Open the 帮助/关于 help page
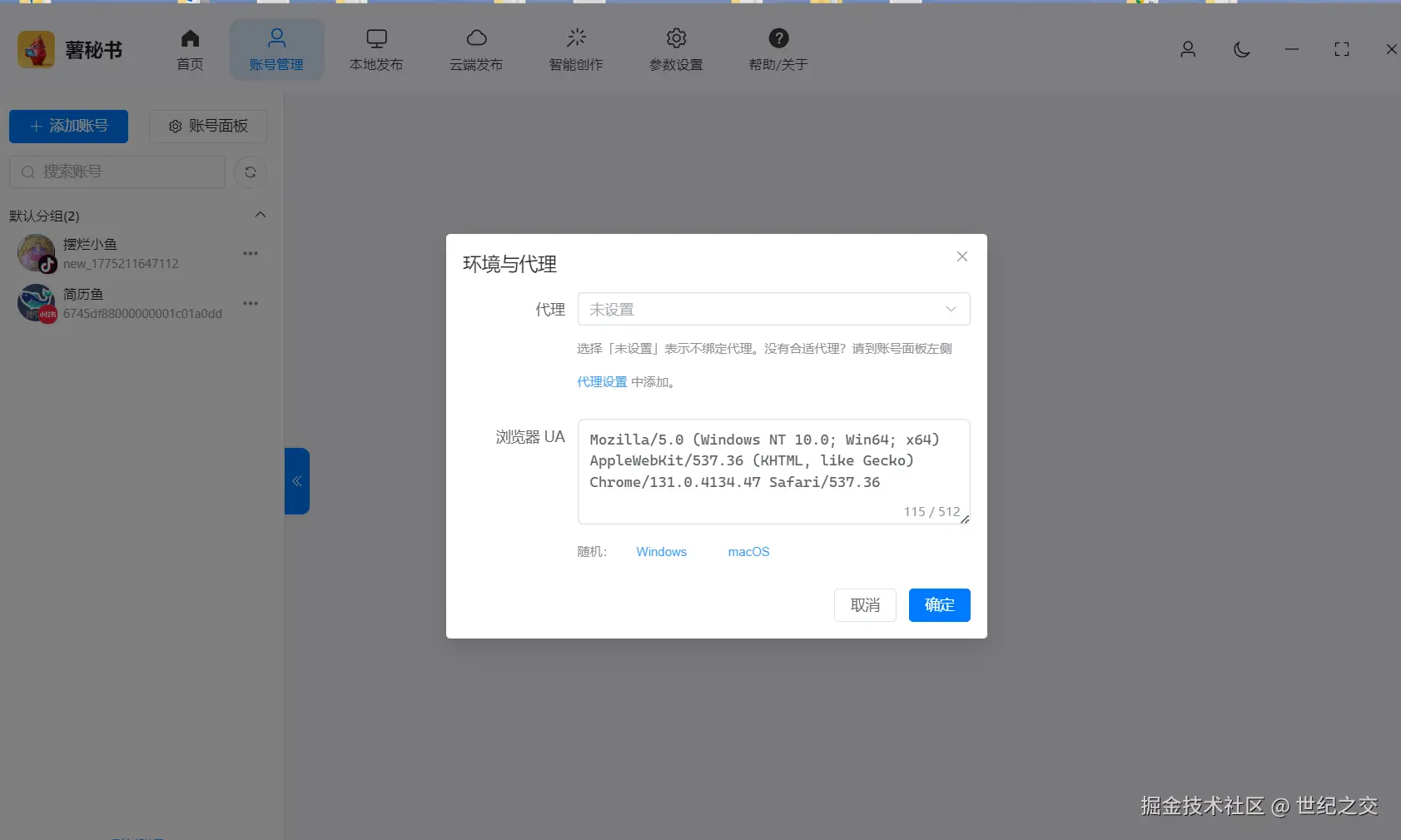This screenshot has height=840, width=1401. (776, 48)
